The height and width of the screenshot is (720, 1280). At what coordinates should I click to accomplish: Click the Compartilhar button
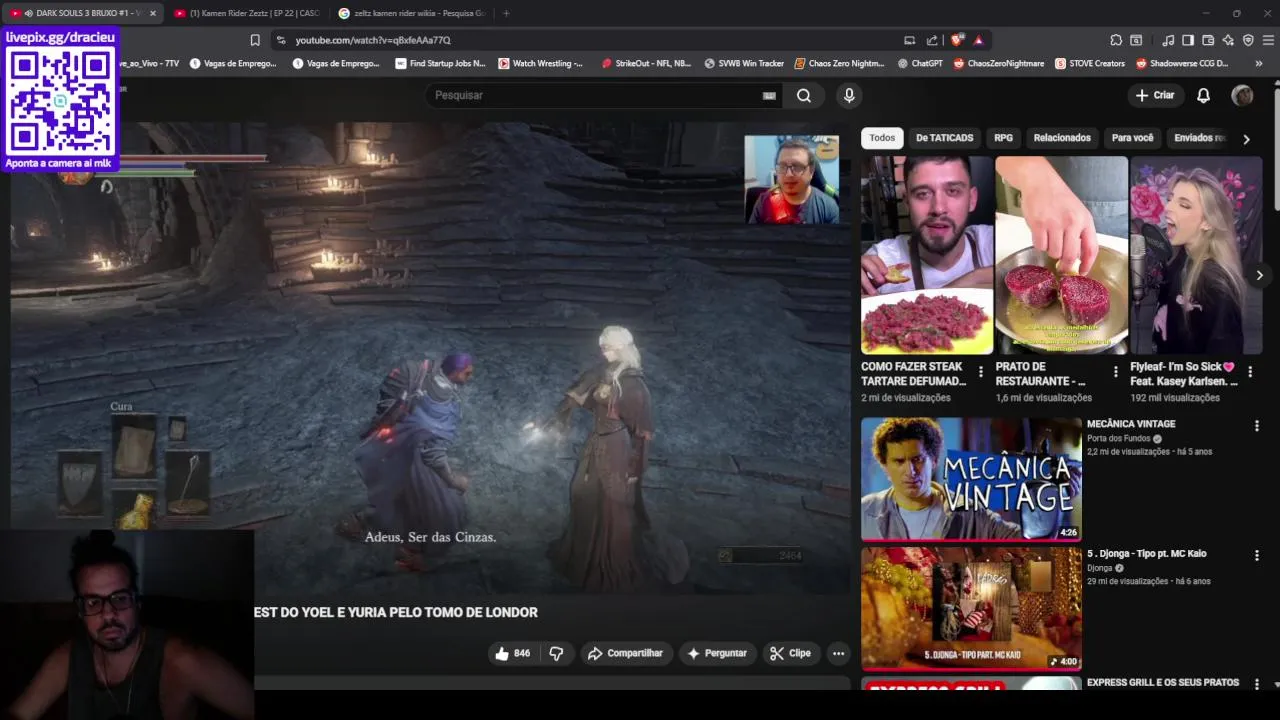[625, 653]
